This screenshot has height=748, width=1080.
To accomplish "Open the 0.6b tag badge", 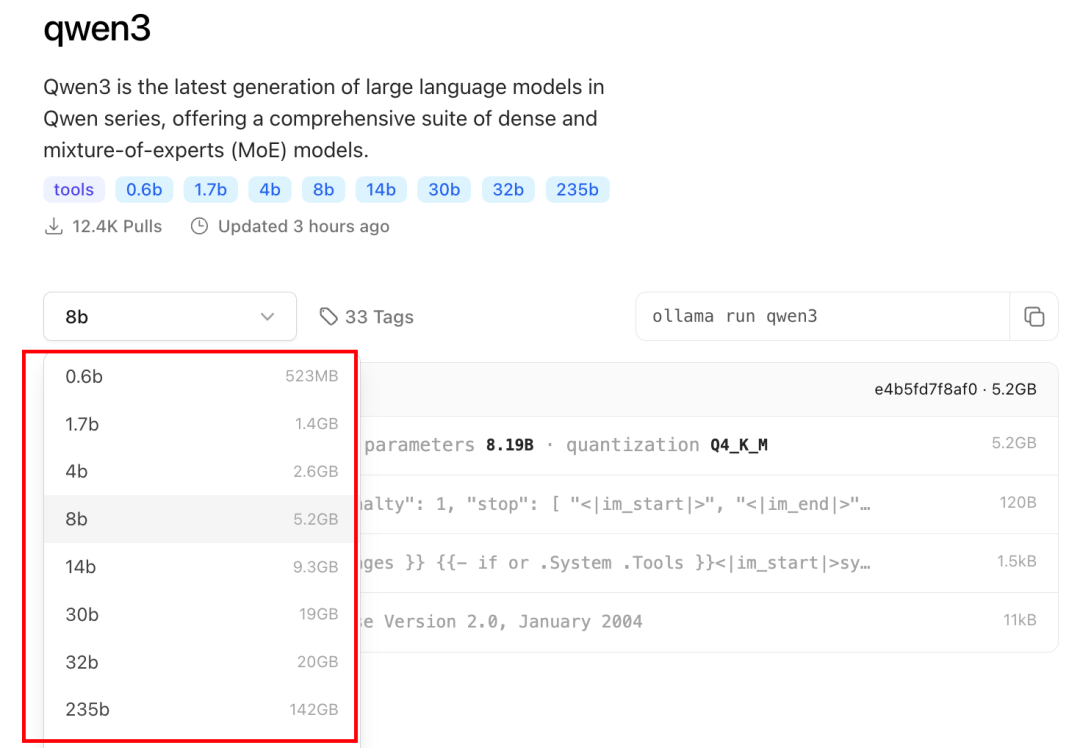I will pos(144,189).
